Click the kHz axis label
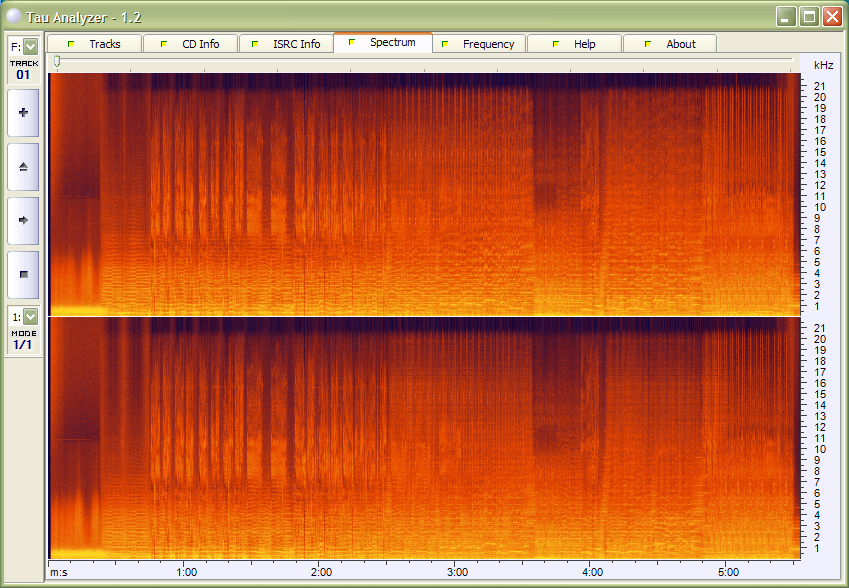 pos(824,65)
